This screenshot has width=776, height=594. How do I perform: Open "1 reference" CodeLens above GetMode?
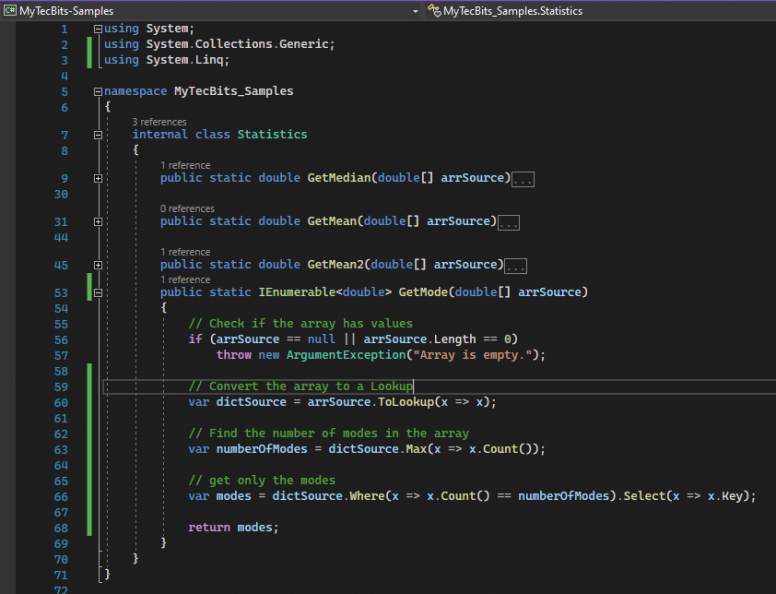185,280
